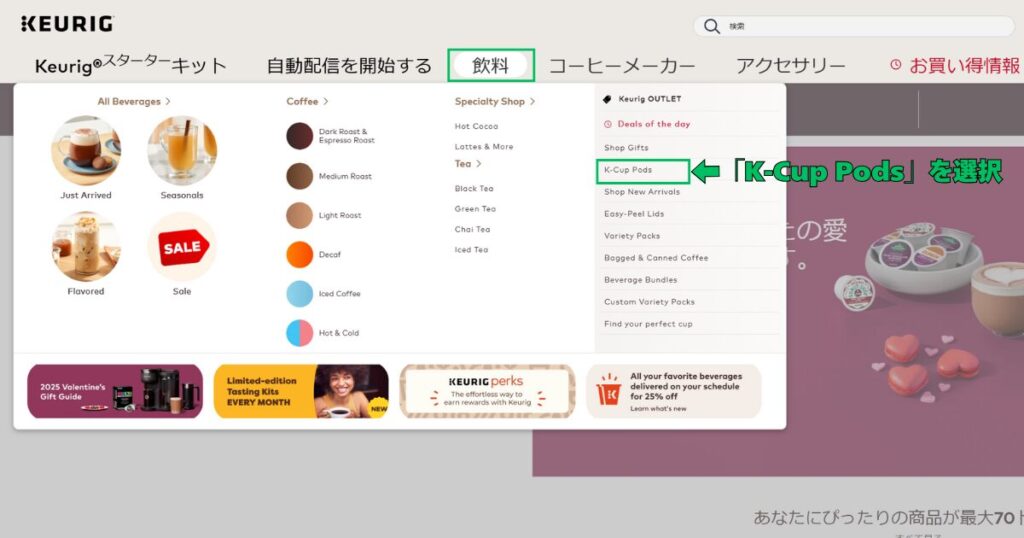Click the Keurig logo
This screenshot has width=1024, height=538.
(67, 24)
